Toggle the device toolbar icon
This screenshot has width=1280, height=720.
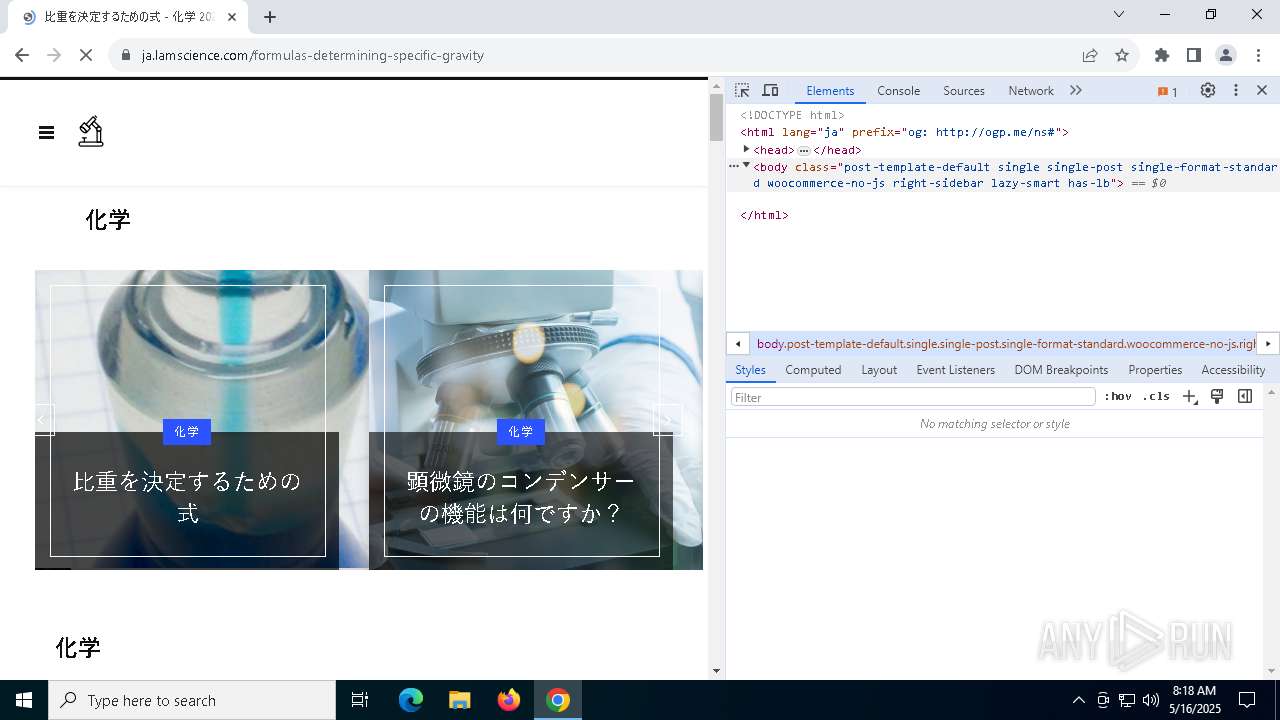(770, 90)
